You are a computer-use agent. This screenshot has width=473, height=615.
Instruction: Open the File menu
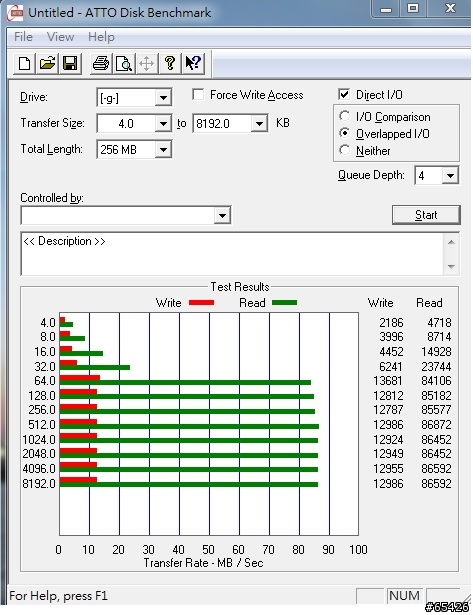point(23,37)
